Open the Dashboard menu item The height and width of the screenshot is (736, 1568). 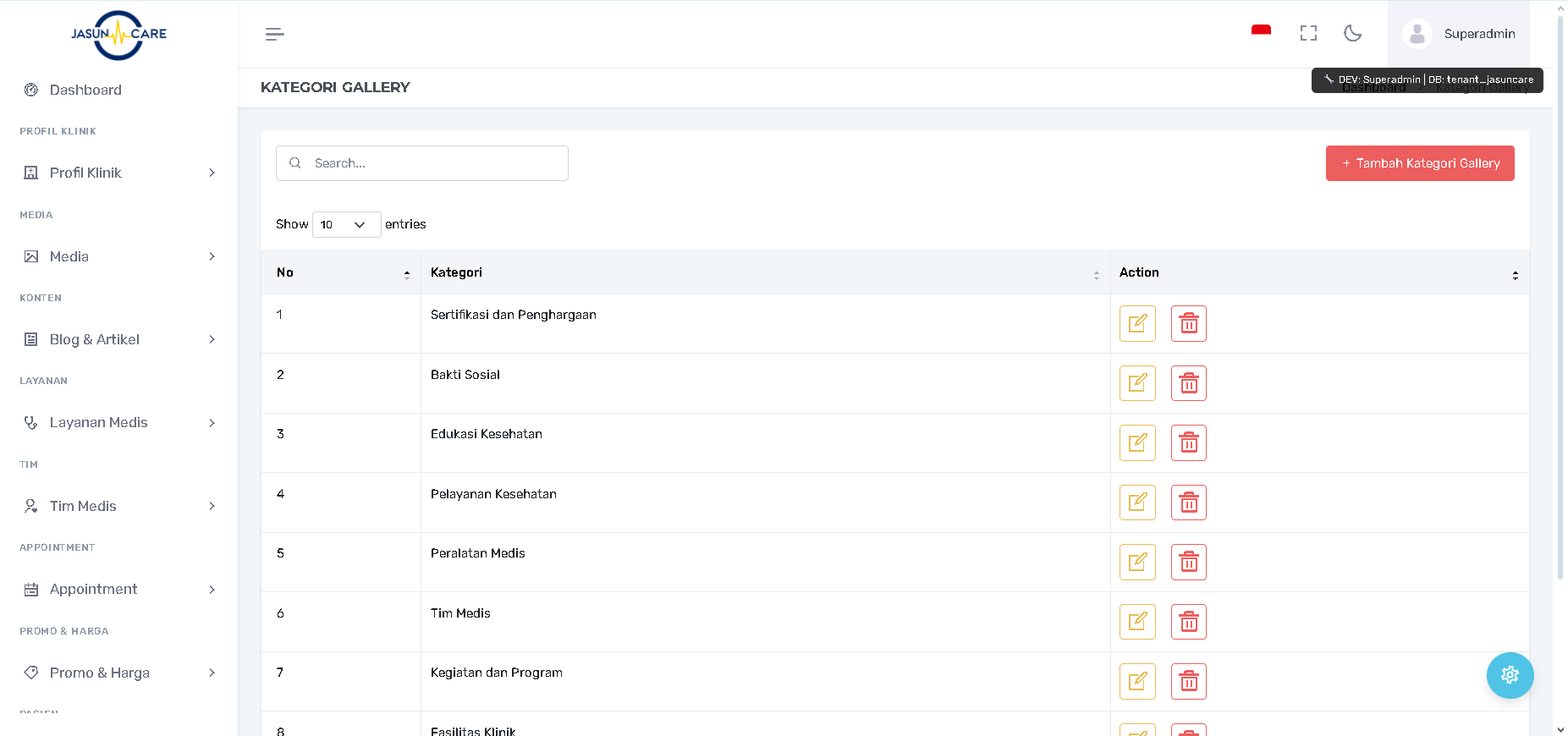(x=85, y=90)
